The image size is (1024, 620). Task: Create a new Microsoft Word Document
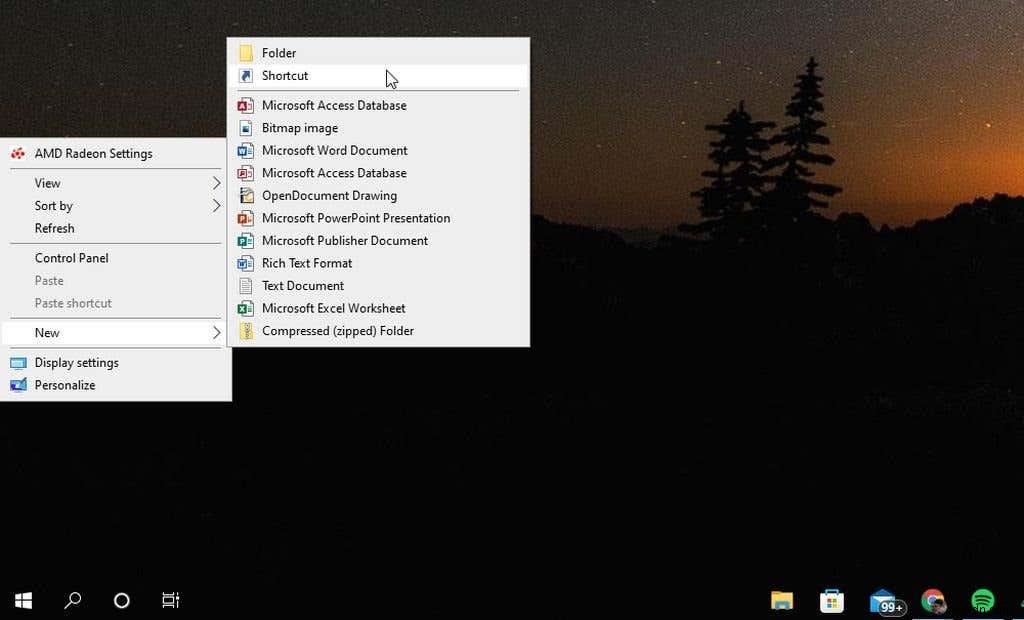click(334, 150)
